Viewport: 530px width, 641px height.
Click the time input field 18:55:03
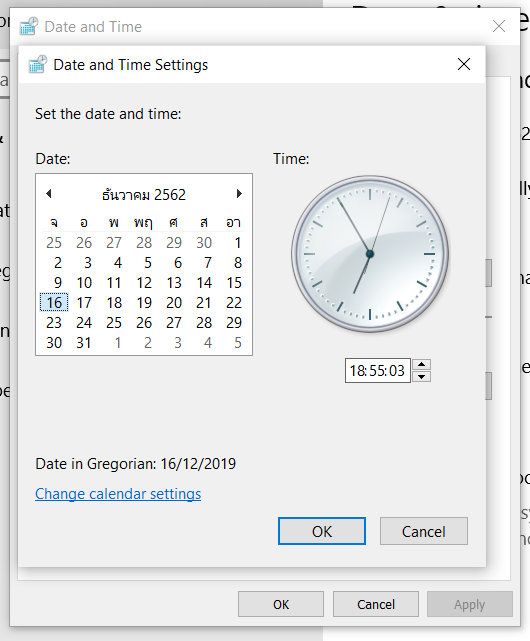(378, 371)
